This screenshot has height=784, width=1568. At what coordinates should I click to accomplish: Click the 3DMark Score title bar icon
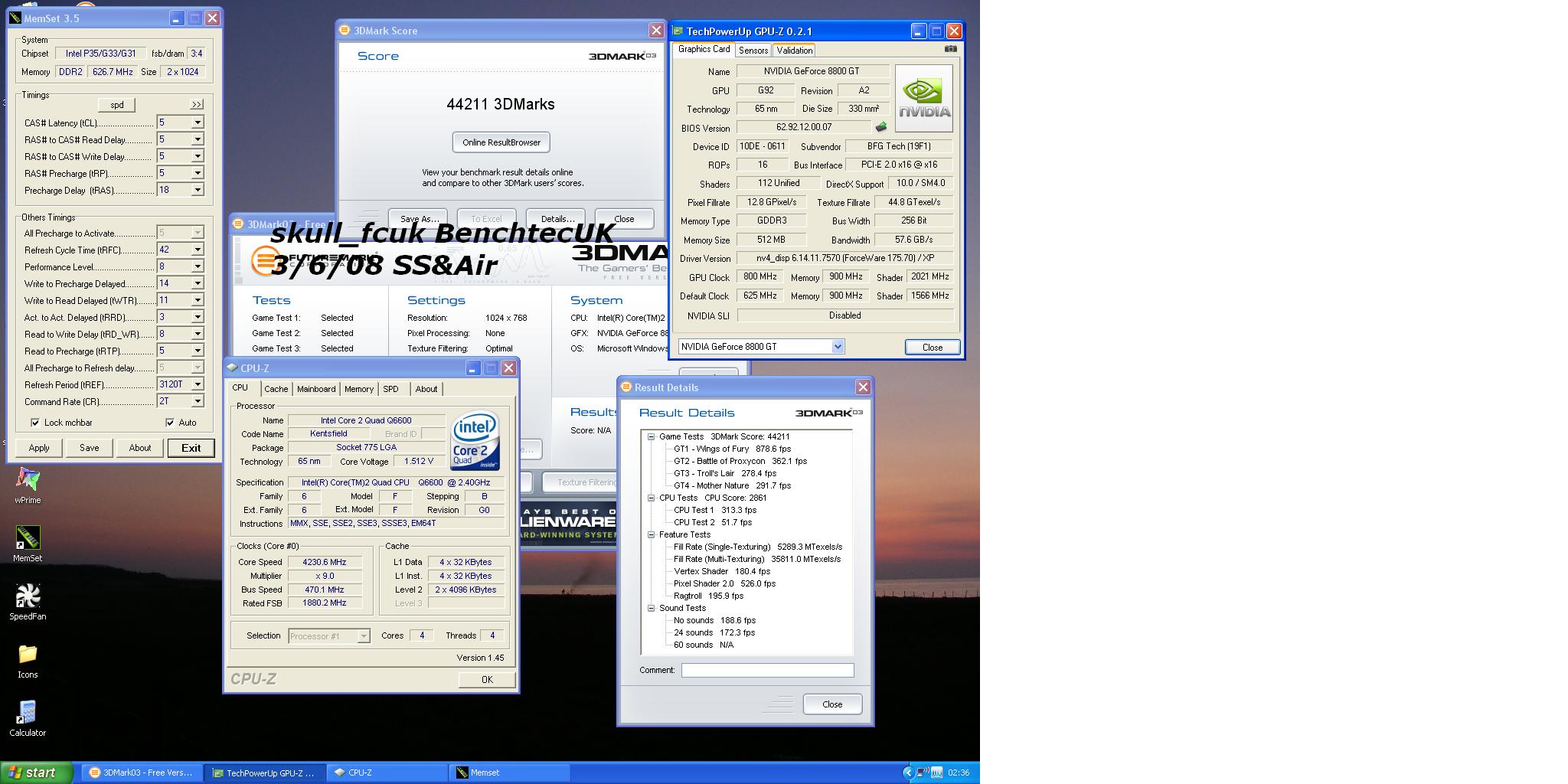tap(345, 31)
